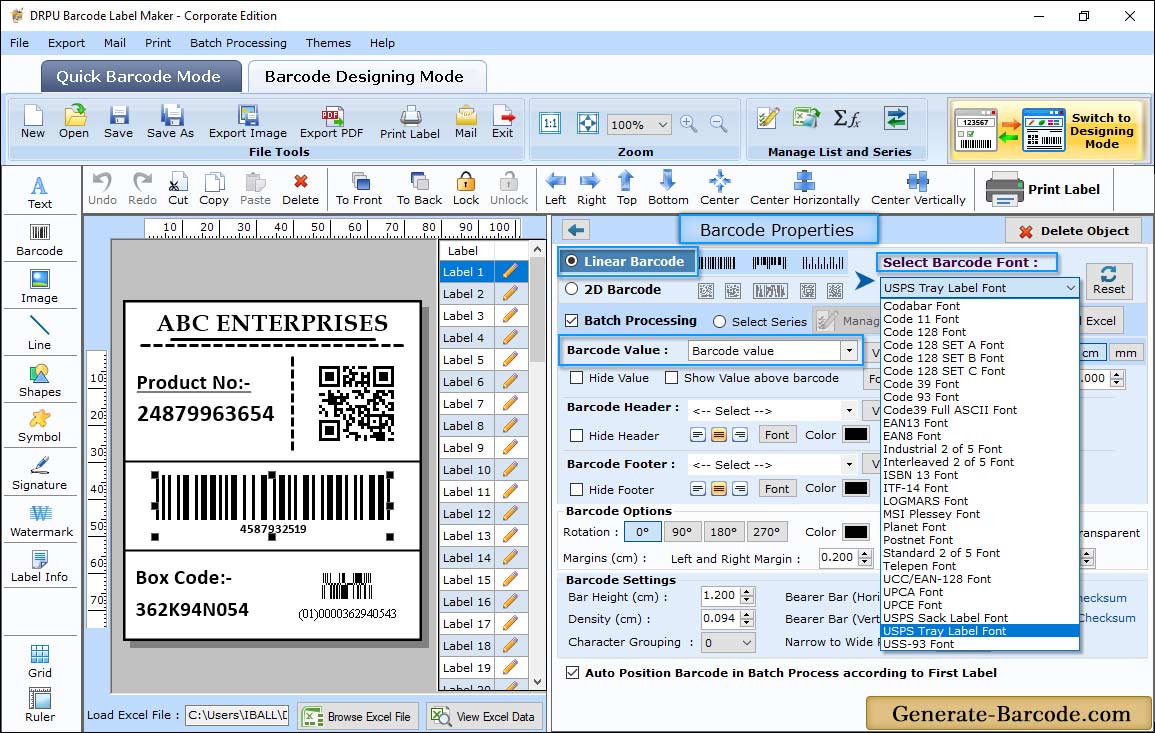The image size is (1155, 733).
Task: Export label as Image
Action: tap(248, 122)
